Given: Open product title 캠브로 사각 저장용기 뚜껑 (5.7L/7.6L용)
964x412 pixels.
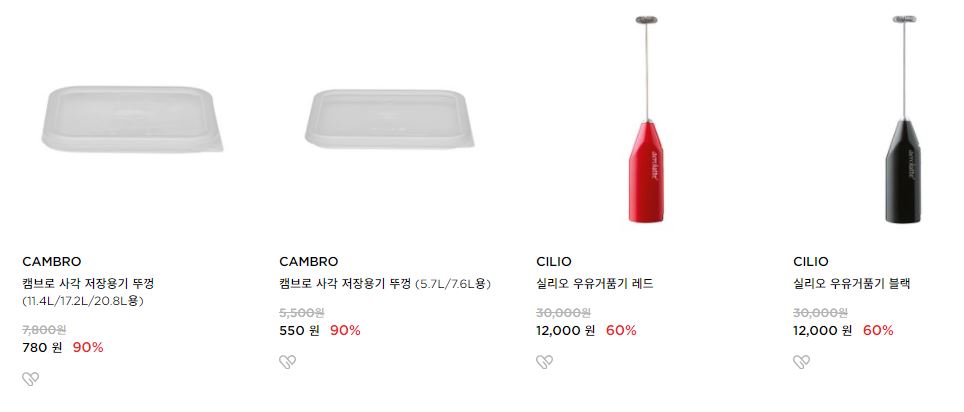Looking at the screenshot, I should pos(385,284).
